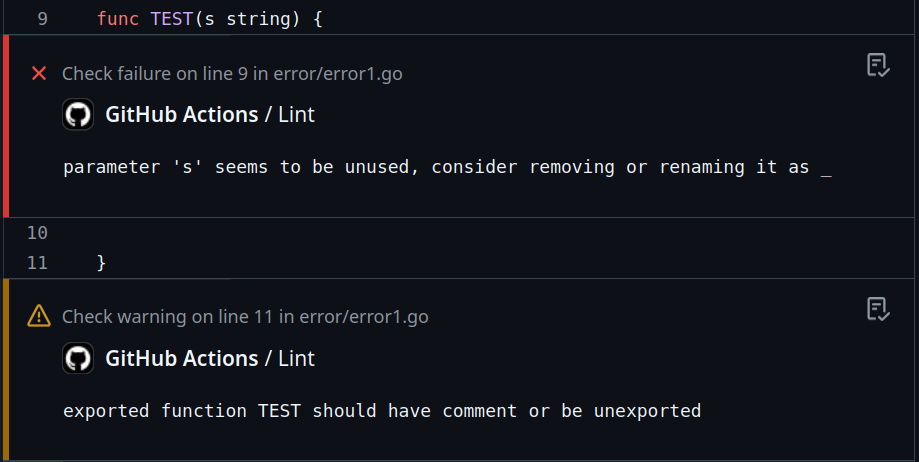This screenshot has height=462, width=919.
Task: Click the red X failure icon
Action: click(x=39, y=73)
